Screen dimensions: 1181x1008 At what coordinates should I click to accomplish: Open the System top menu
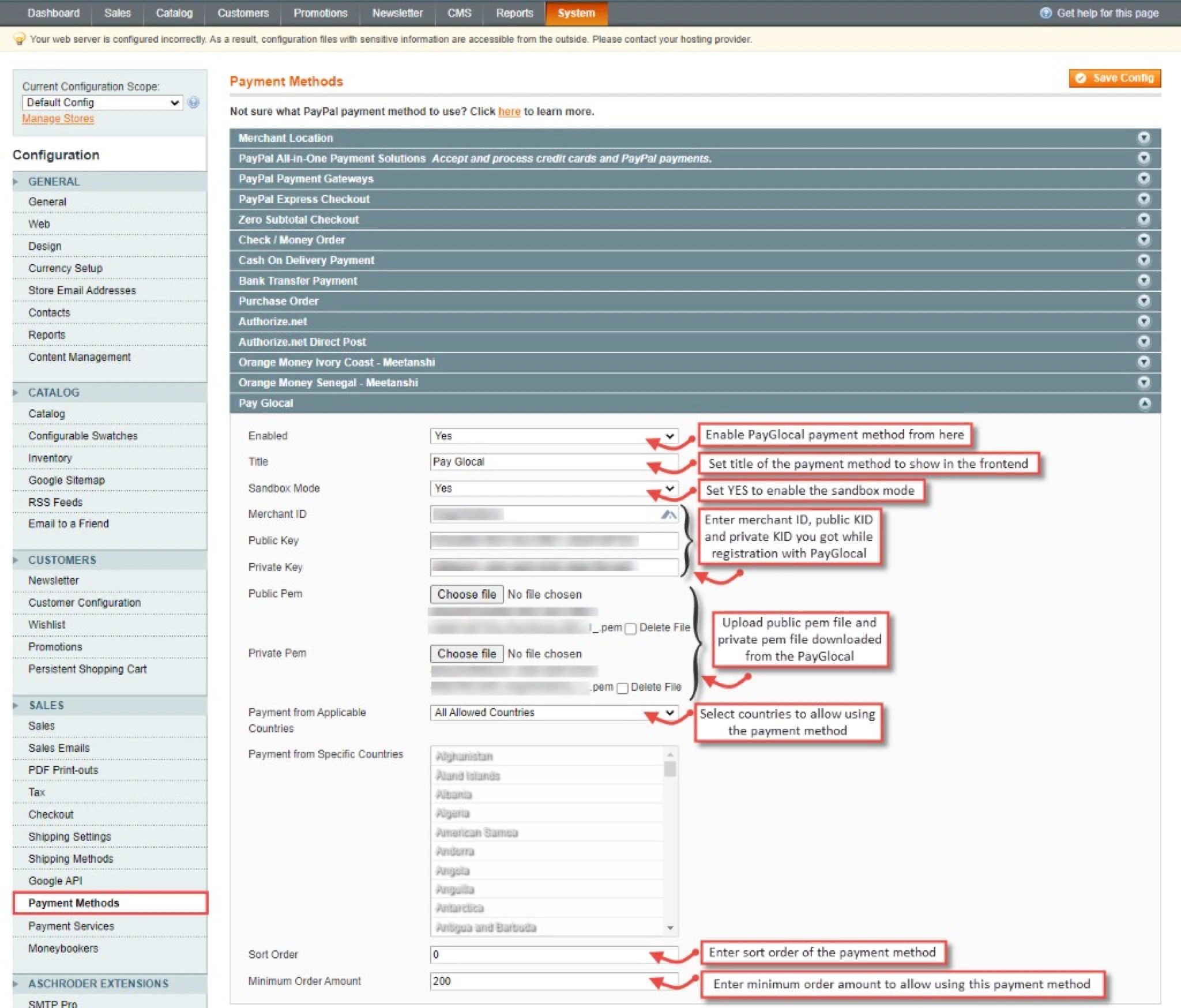[576, 13]
